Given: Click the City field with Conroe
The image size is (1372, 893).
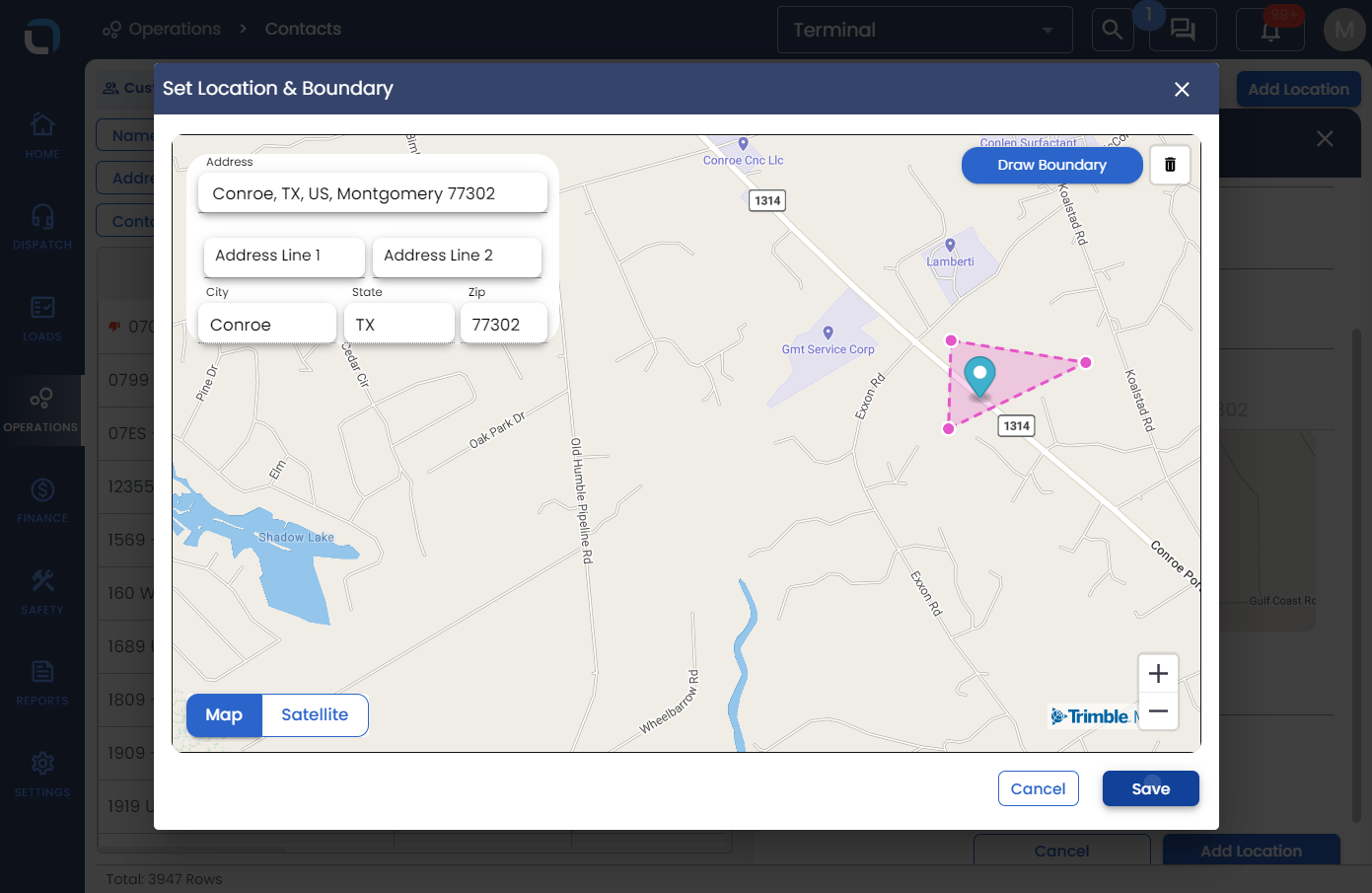Looking at the screenshot, I should (267, 325).
